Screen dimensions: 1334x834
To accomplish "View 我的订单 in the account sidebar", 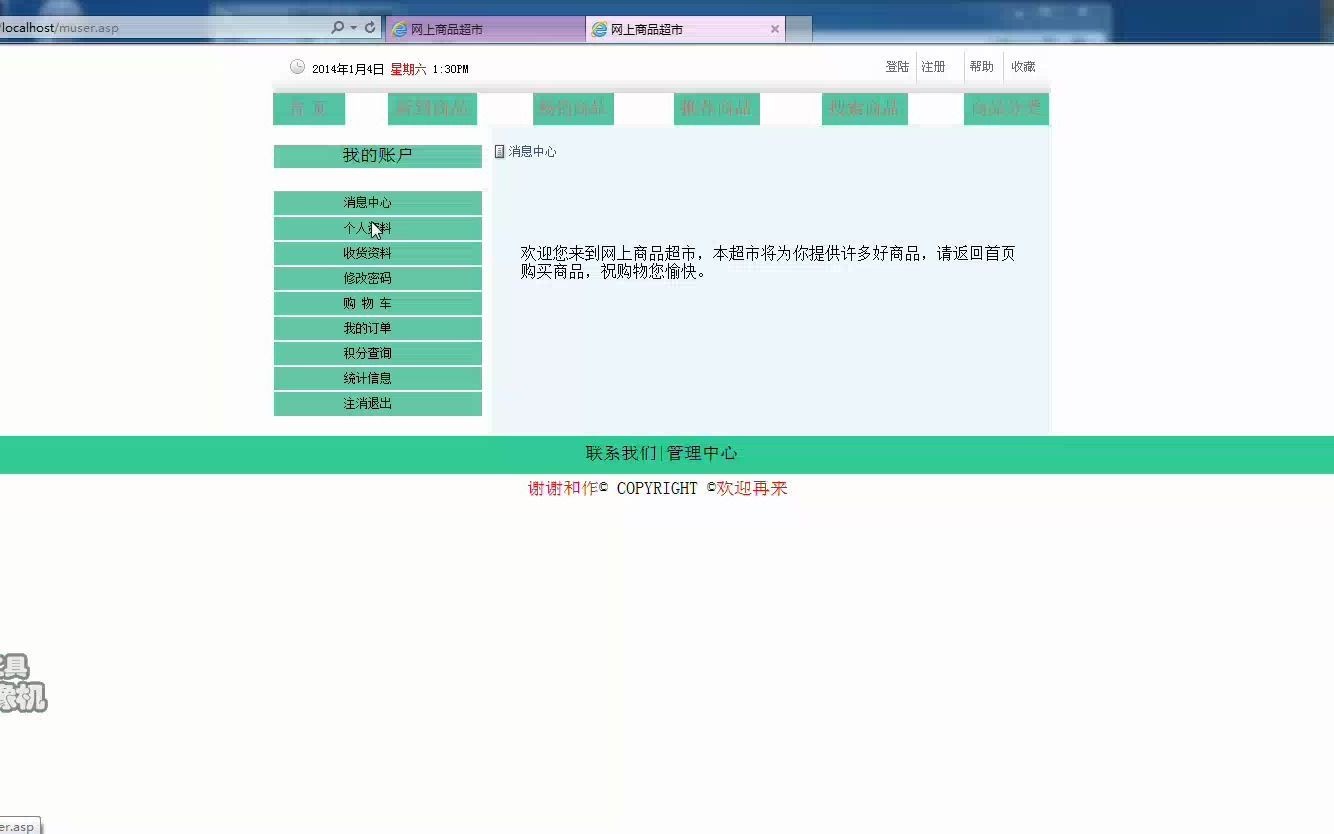I will (x=378, y=328).
